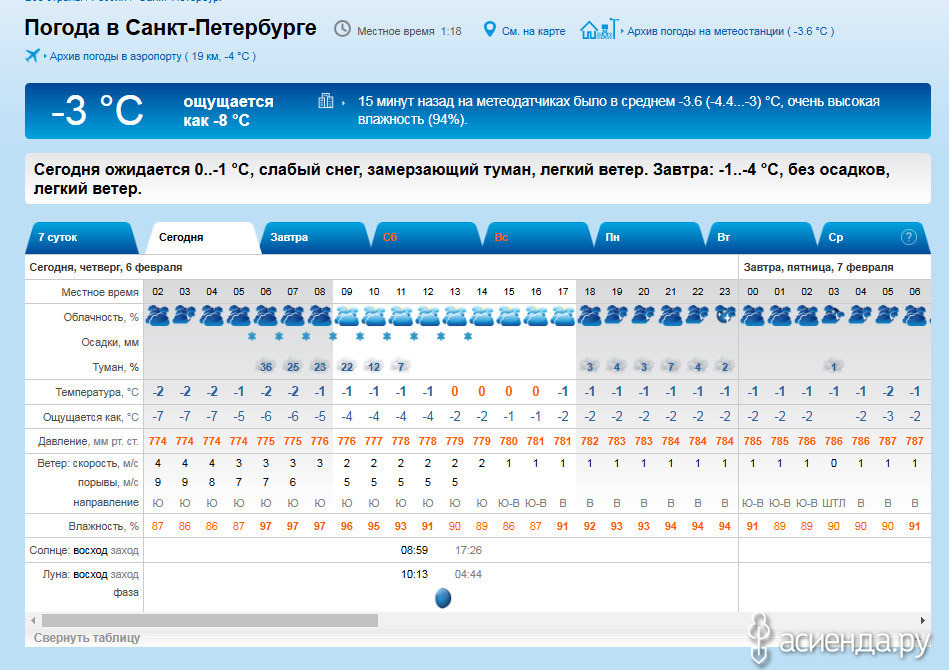Select the Завтра tab
Viewport: 949px width, 670px height.
click(289, 238)
